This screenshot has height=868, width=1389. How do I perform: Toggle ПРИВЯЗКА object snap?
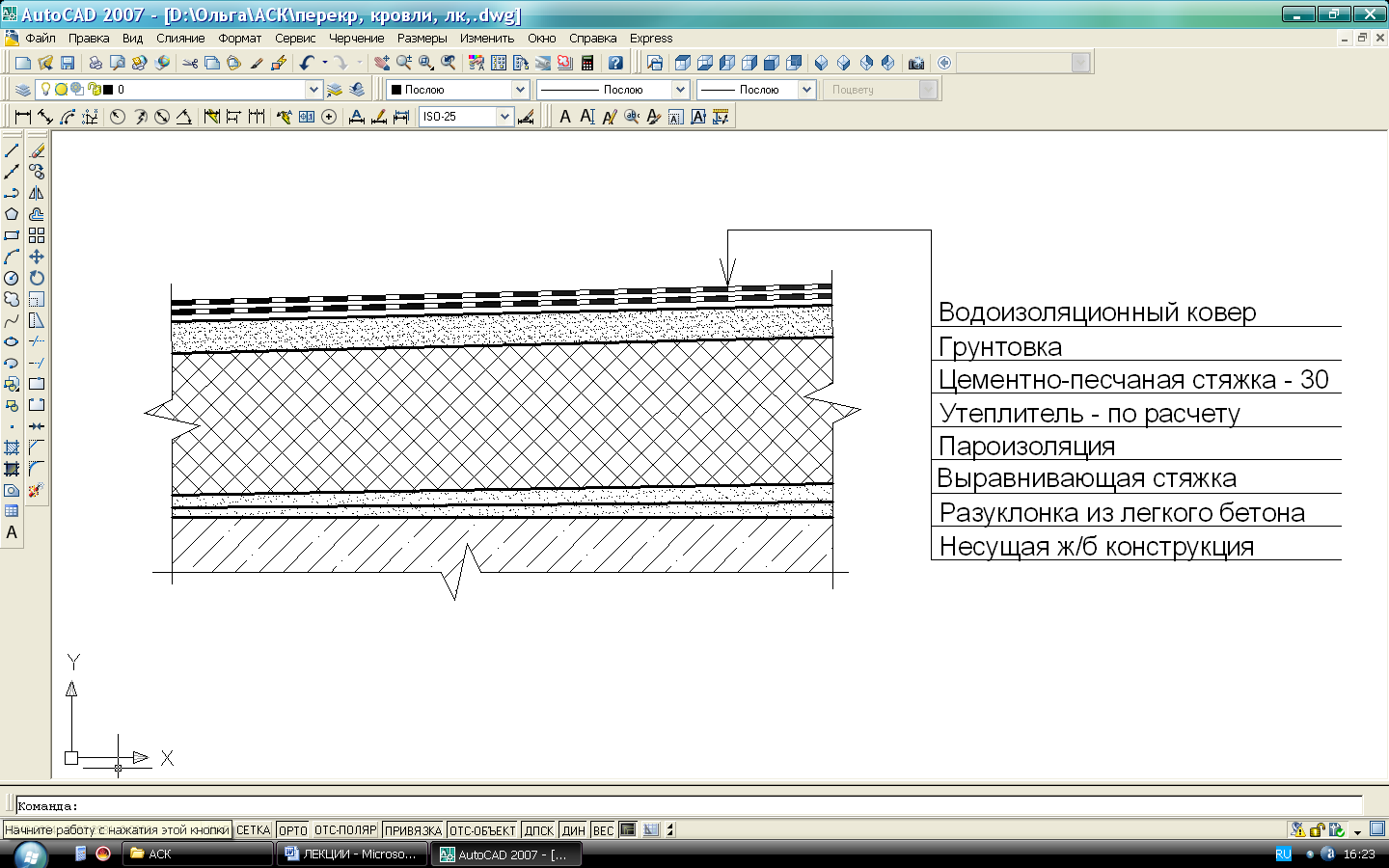click(413, 830)
